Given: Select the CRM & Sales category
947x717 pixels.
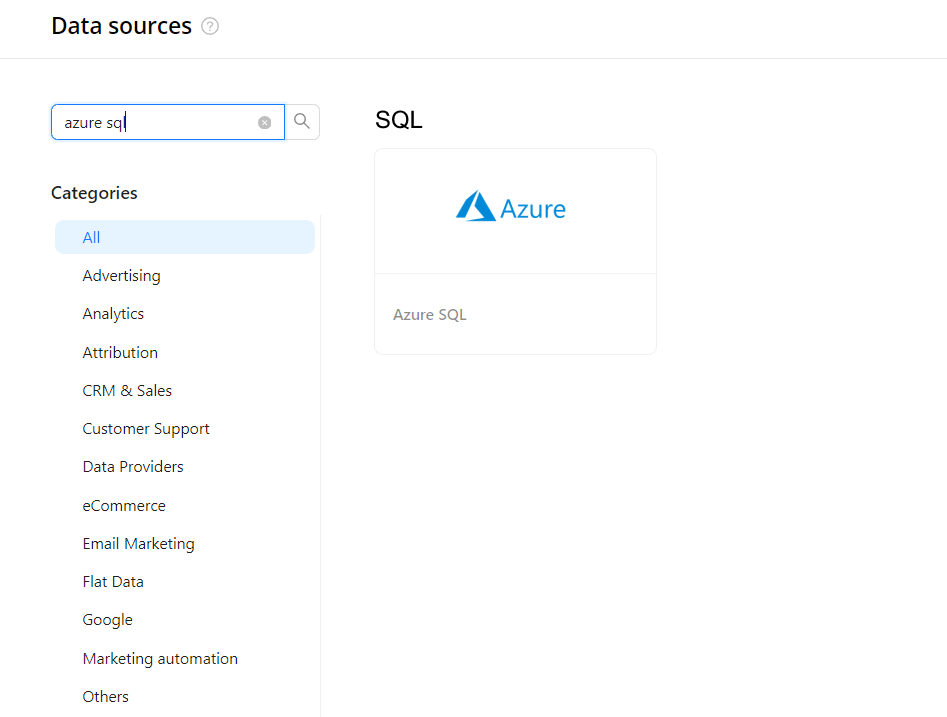Looking at the screenshot, I should point(127,391).
